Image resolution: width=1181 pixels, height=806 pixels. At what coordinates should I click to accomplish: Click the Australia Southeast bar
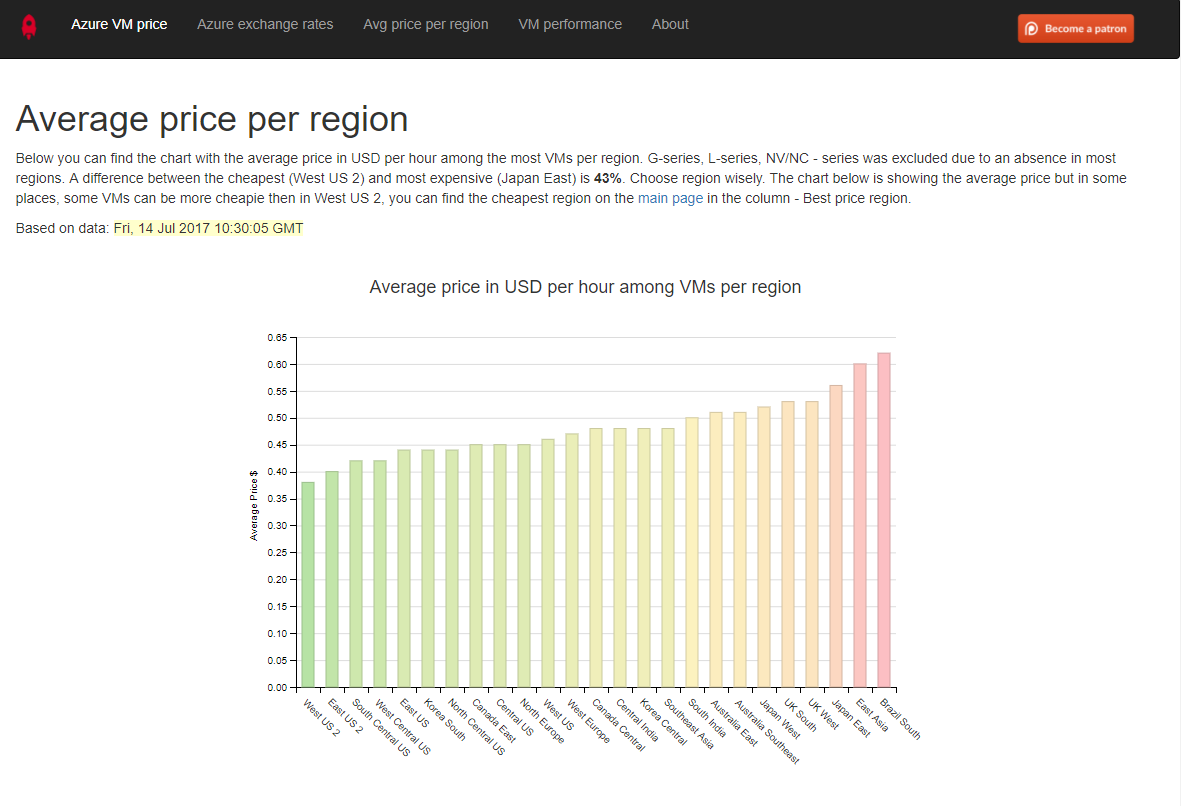point(740,550)
